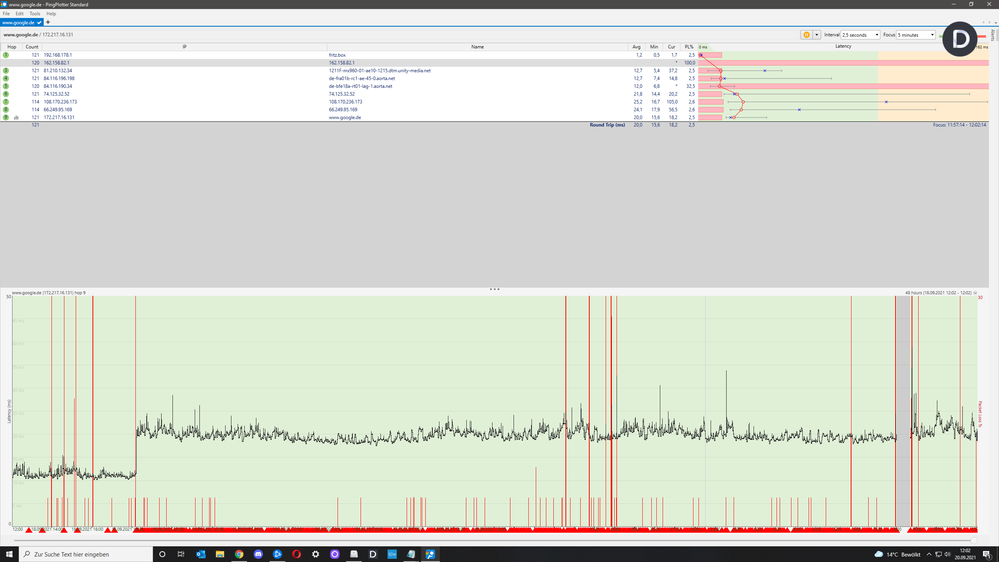This screenshot has width=999, height=562.
Task: Sort by the Hop column header
Action: click(x=11, y=47)
